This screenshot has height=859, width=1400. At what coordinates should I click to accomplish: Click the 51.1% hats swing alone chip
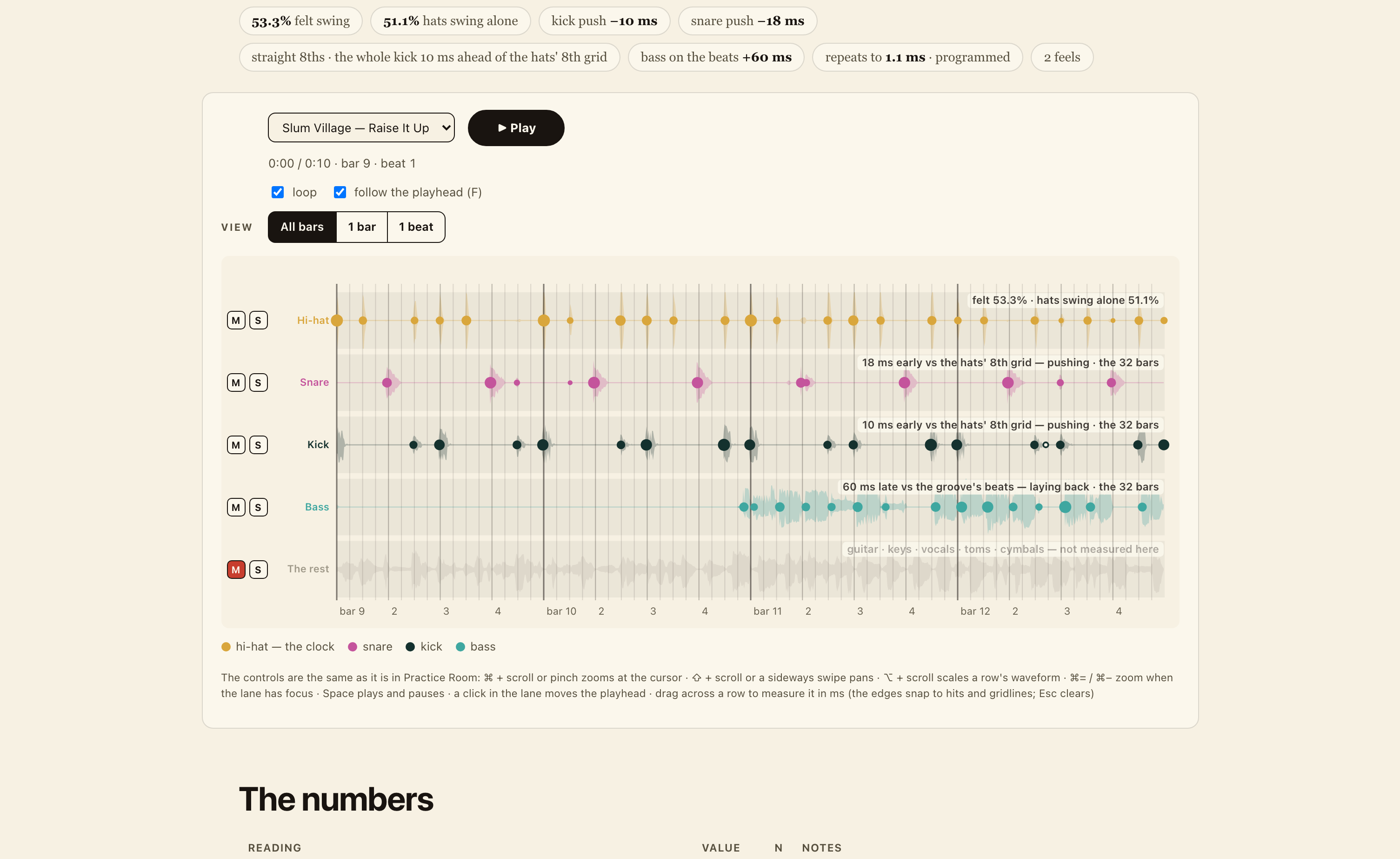(x=451, y=21)
